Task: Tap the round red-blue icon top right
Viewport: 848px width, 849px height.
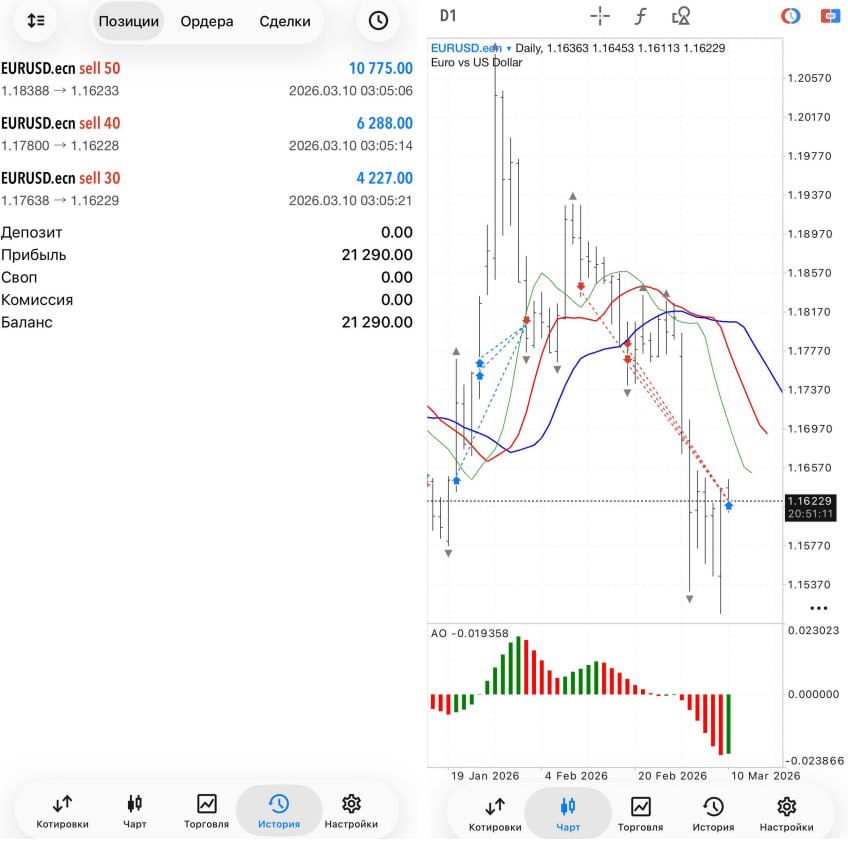Action: click(790, 16)
